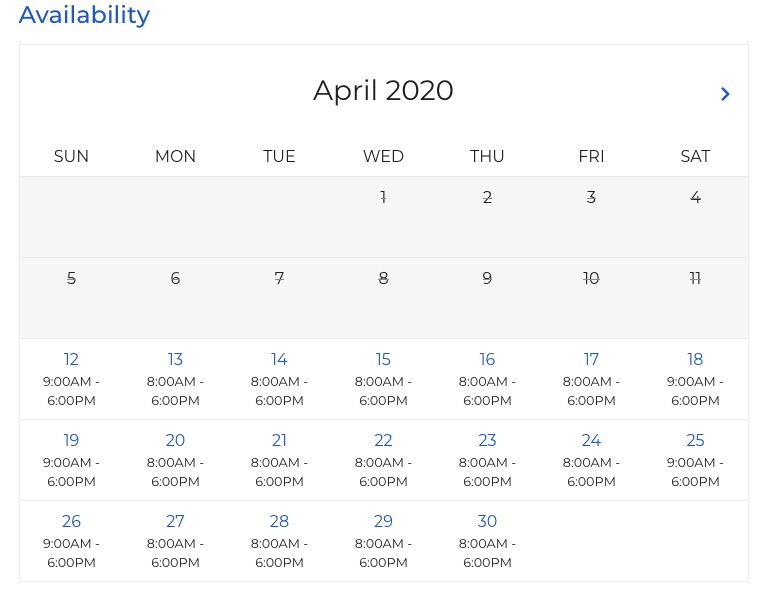Pick April 27 on calendar
761x589 pixels.
(175, 522)
